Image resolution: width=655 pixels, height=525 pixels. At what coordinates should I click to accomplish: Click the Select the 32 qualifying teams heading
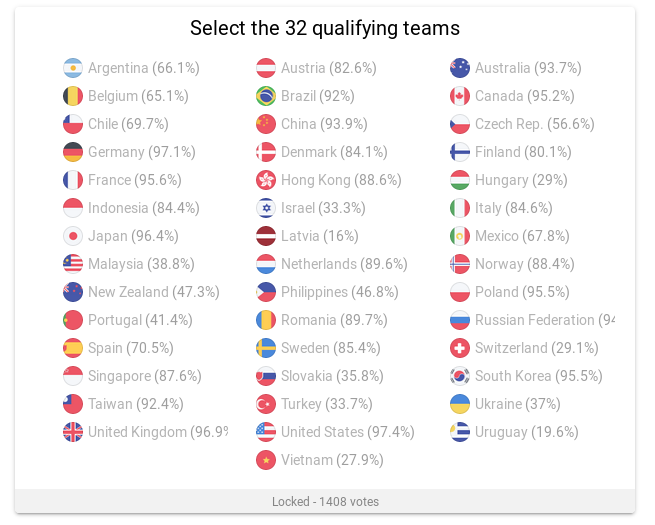click(x=325, y=28)
